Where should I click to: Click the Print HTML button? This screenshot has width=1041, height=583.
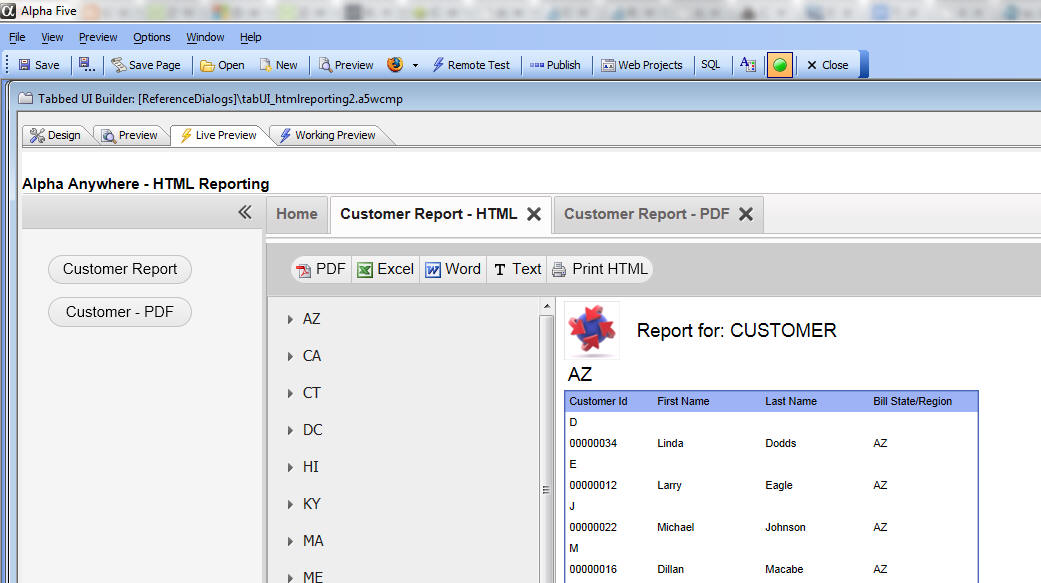(600, 269)
